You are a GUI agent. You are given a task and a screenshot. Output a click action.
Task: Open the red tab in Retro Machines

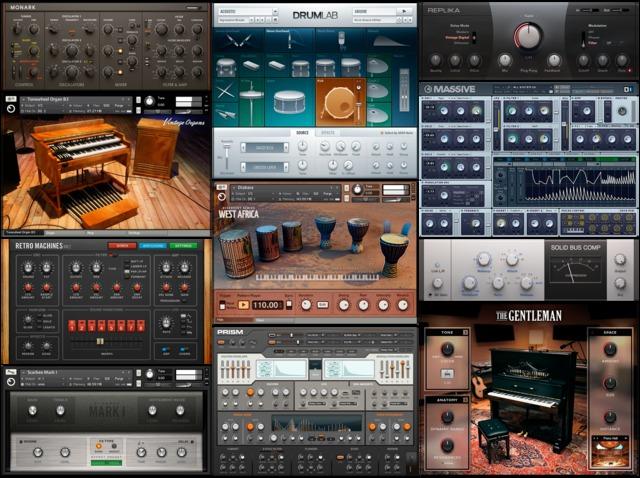(x=122, y=246)
